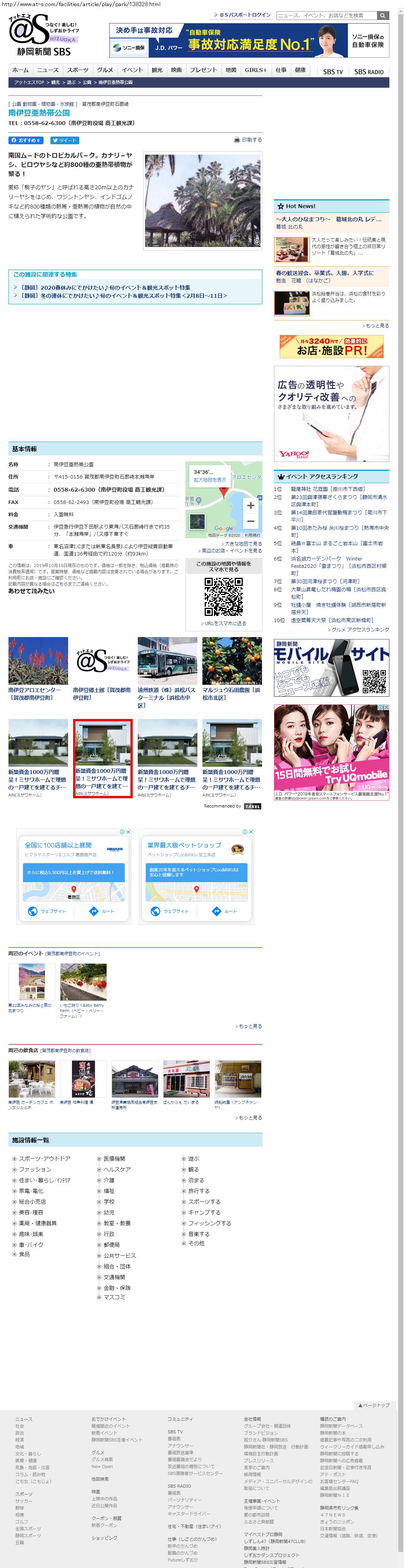Zoom out the map with minus button

click(250, 521)
